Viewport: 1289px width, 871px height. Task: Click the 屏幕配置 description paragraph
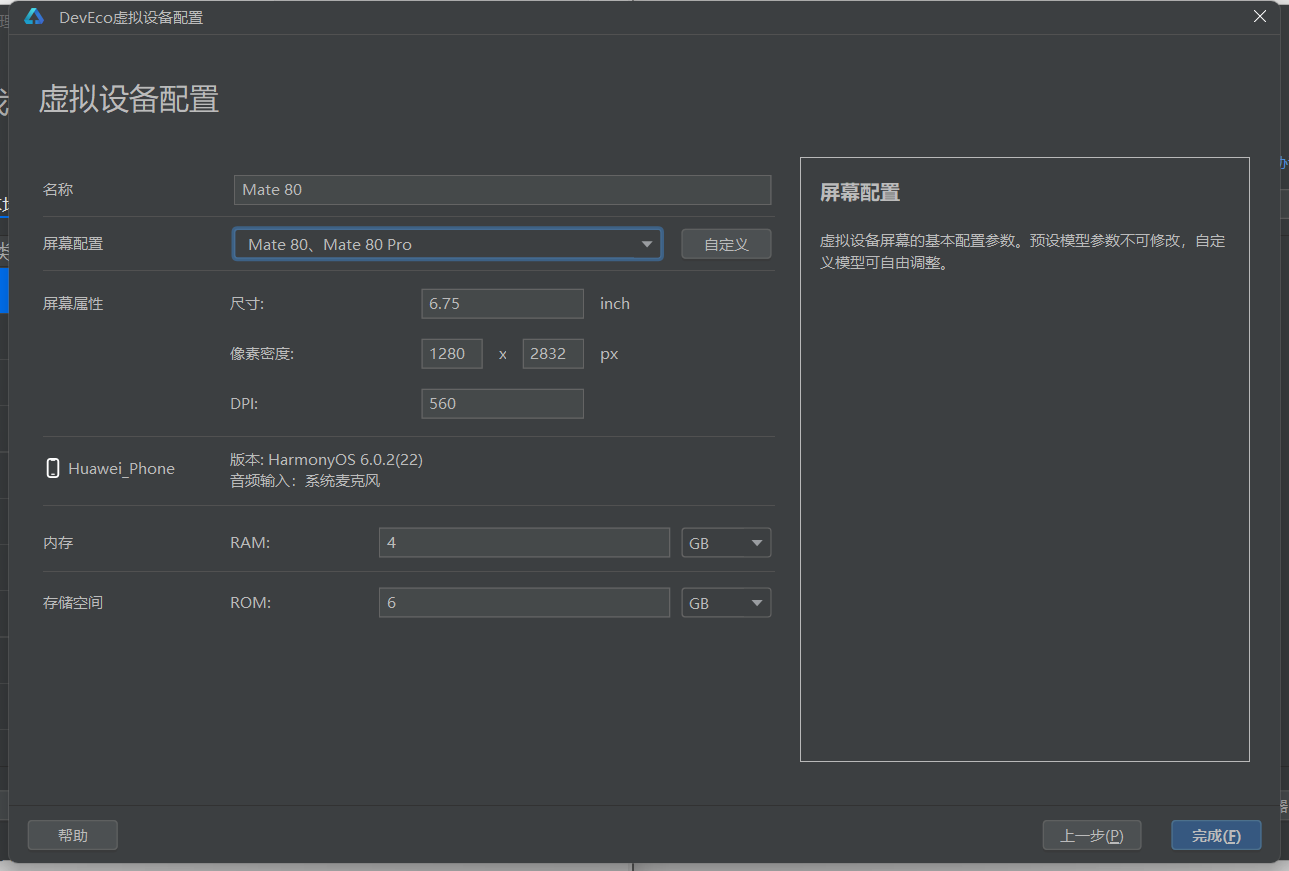(1022, 253)
